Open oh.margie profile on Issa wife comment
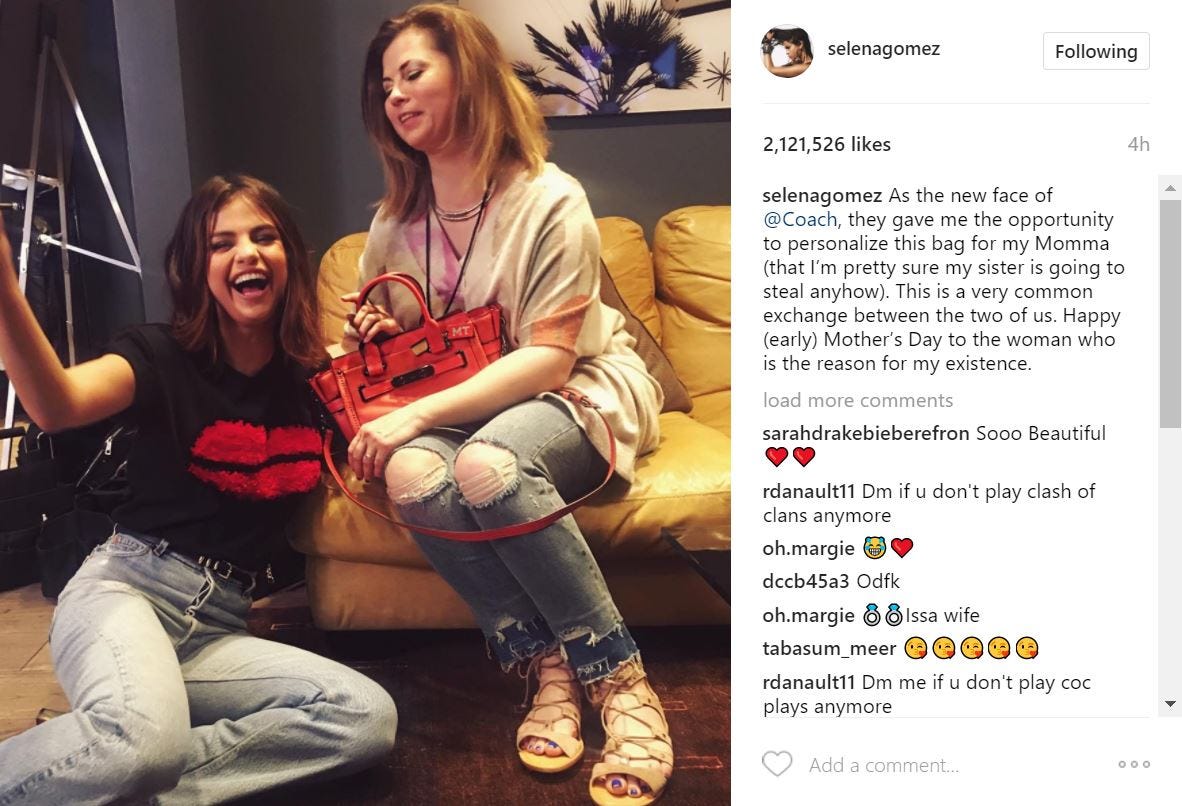 (x=808, y=616)
